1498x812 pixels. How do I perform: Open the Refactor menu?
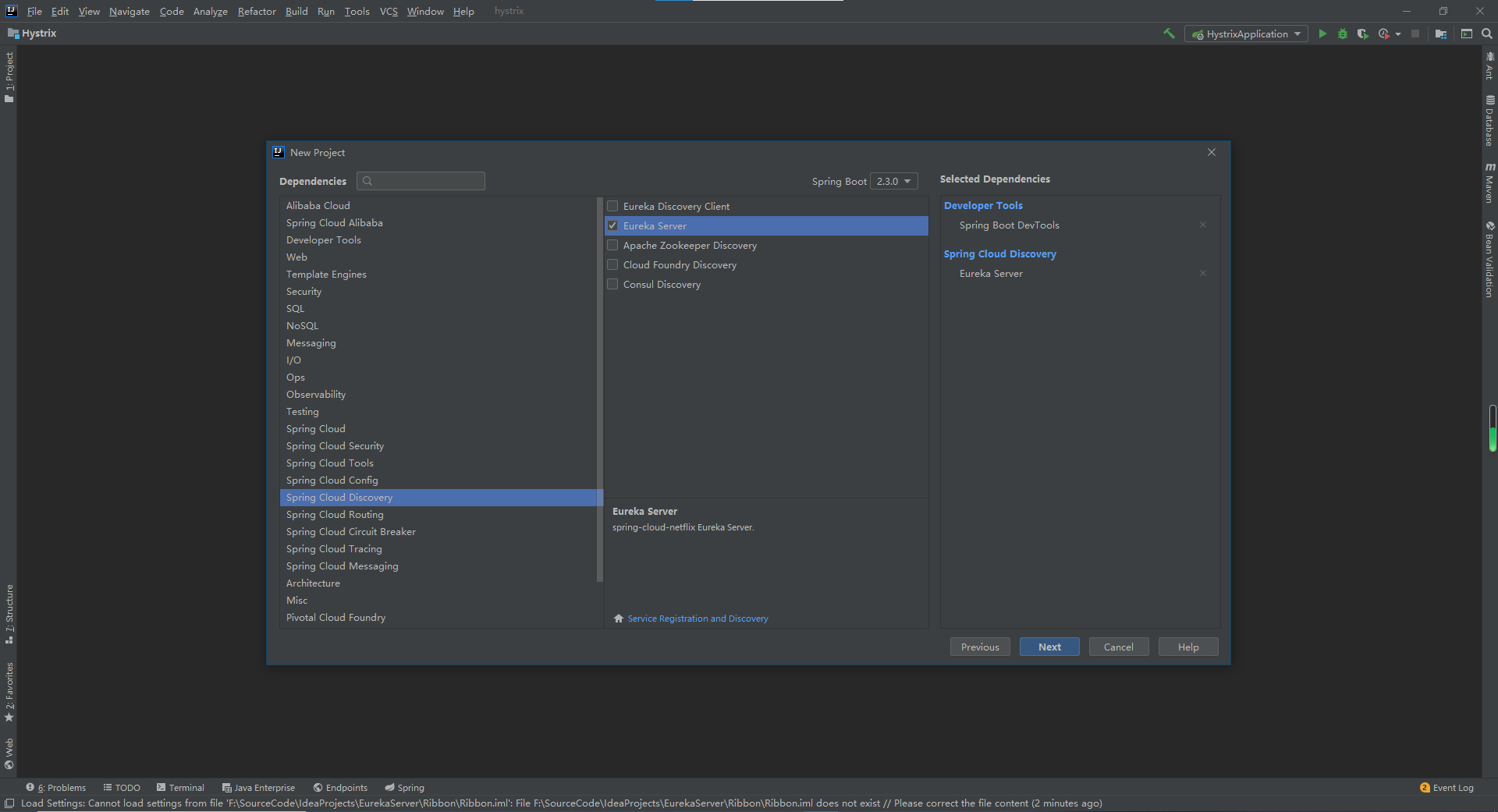pos(257,11)
